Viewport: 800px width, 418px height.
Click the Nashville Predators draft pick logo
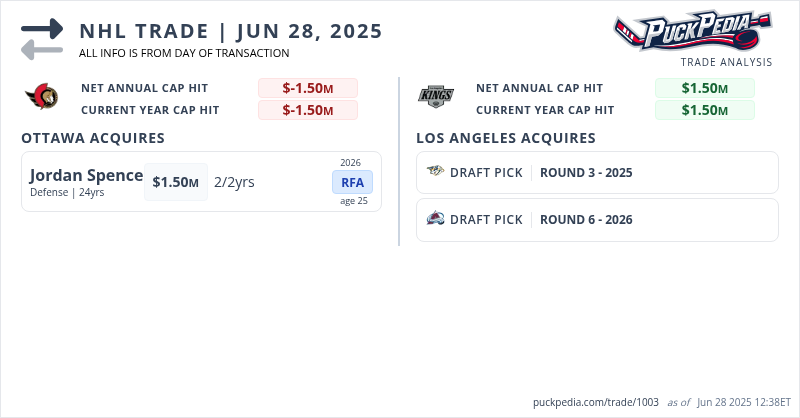(x=436, y=172)
